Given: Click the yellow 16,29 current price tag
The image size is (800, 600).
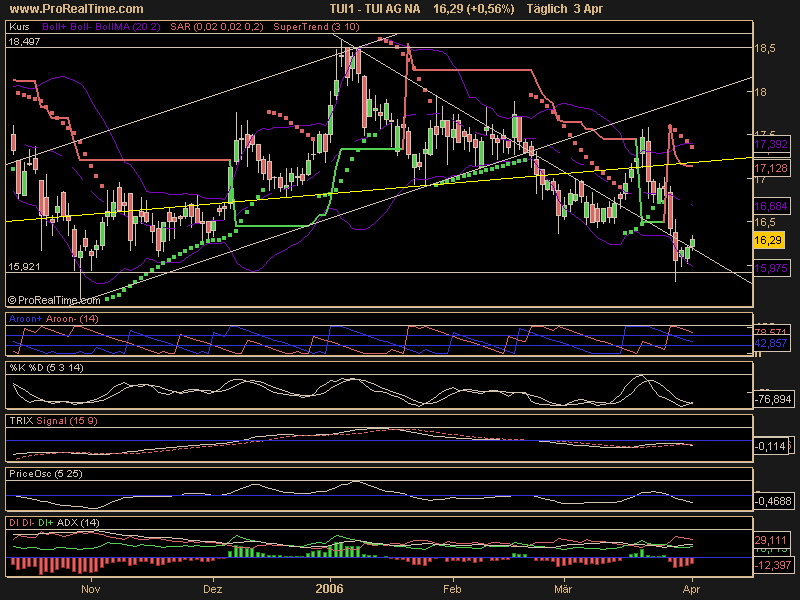Looking at the screenshot, I should coord(768,241).
